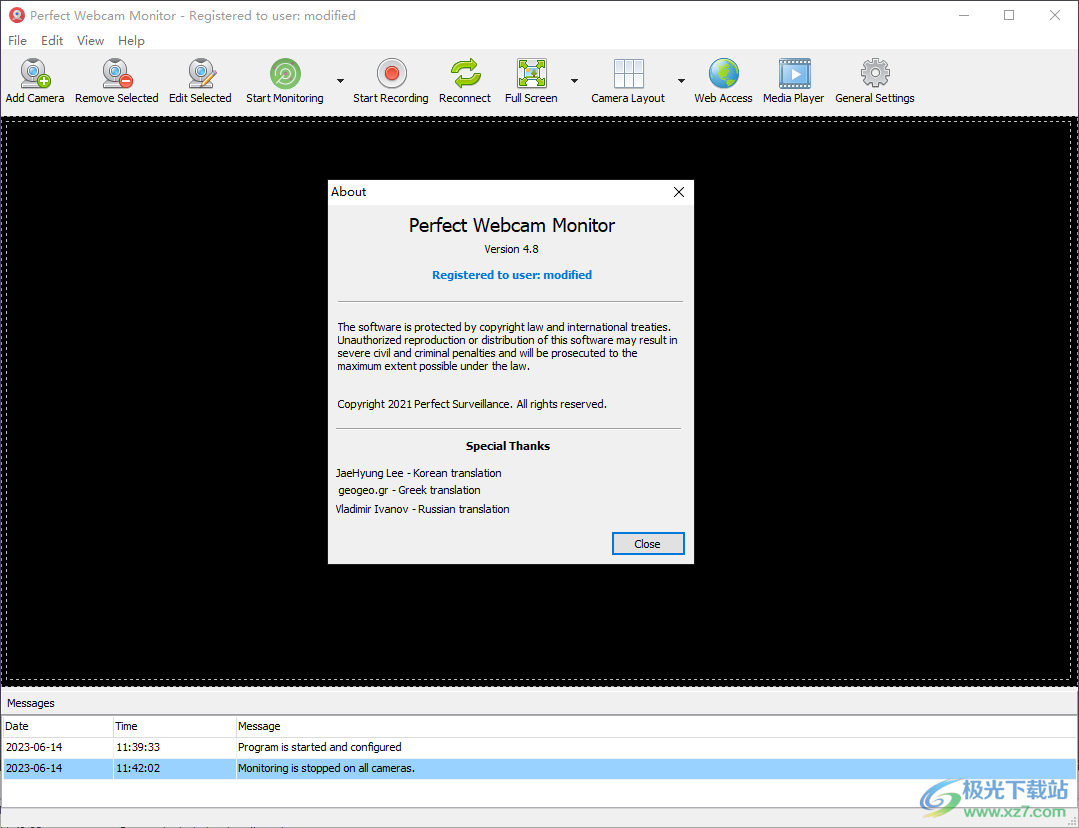Click the Messages panel label
Viewport: 1079px width, 828px height.
[x=31, y=703]
